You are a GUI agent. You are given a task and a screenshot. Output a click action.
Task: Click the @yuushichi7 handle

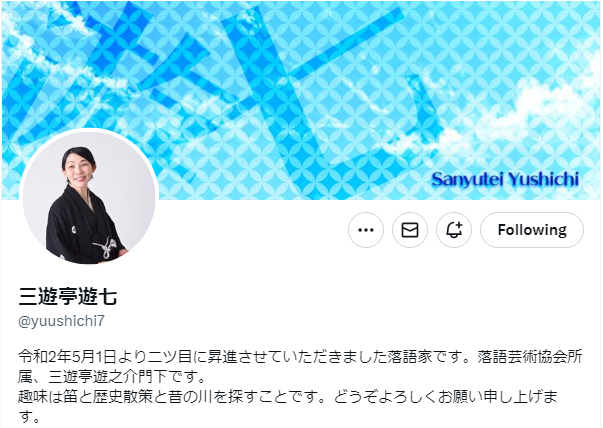[61, 321]
